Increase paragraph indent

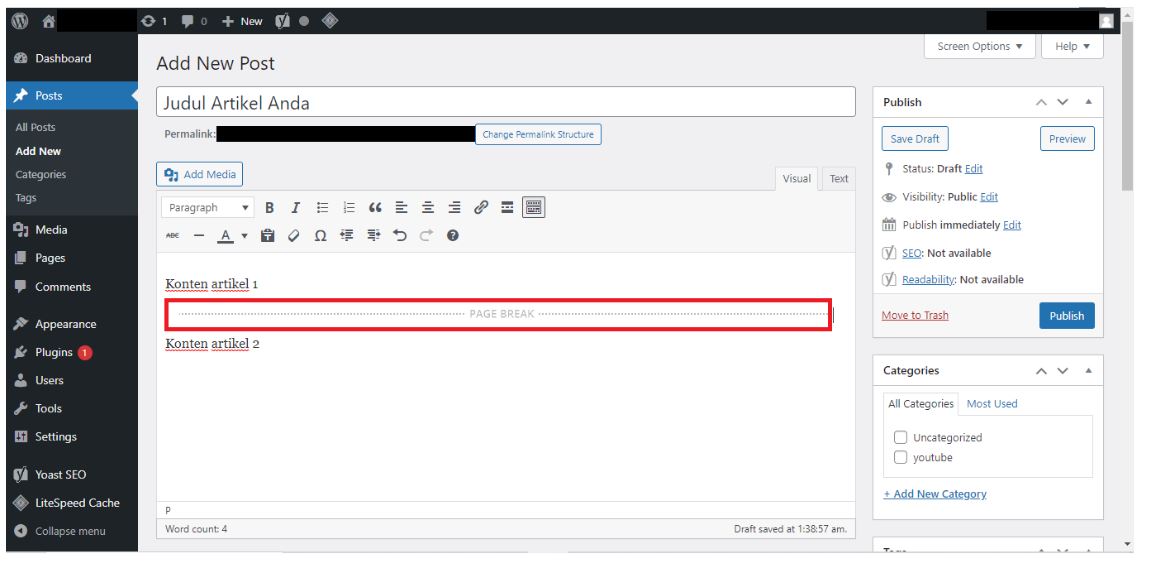[x=374, y=235]
